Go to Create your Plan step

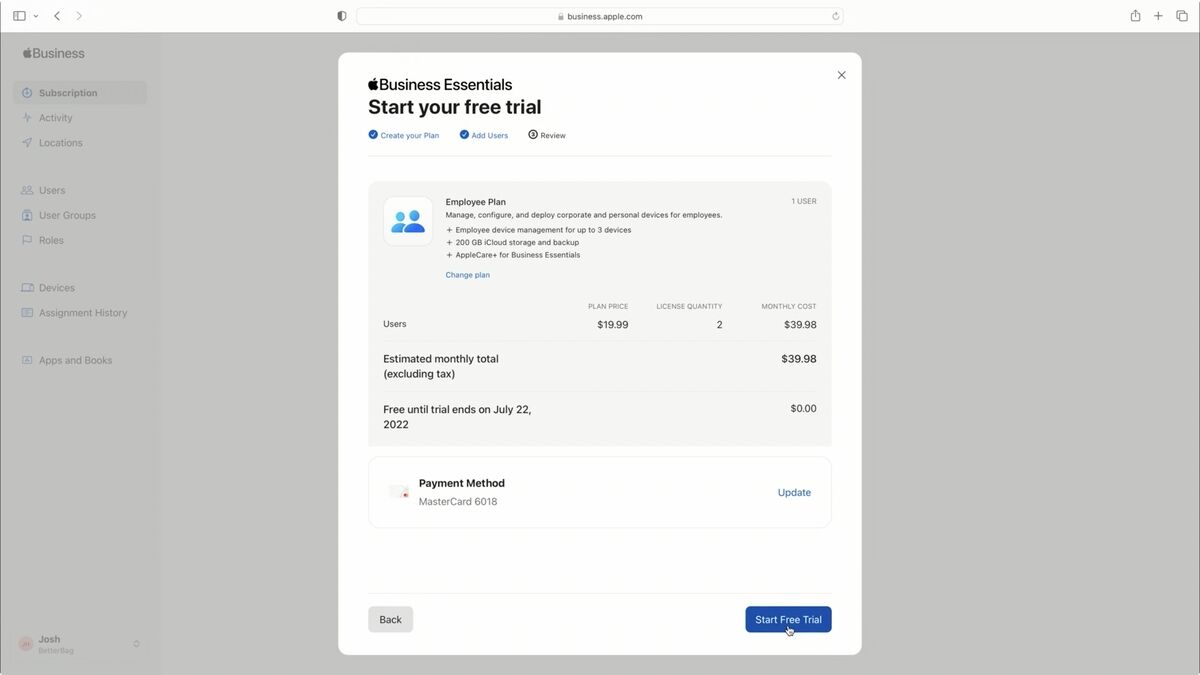coord(404,135)
